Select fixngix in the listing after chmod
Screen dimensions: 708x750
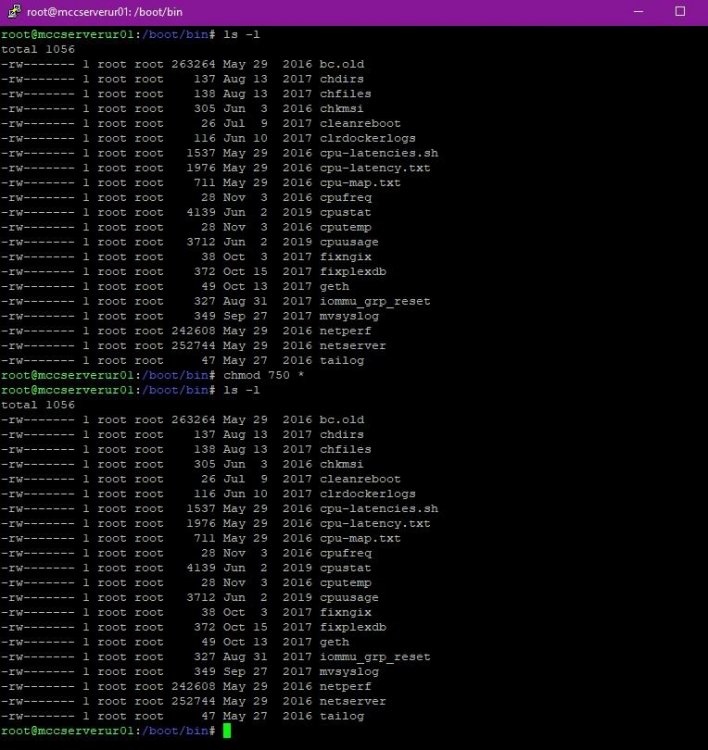[x=345, y=612]
